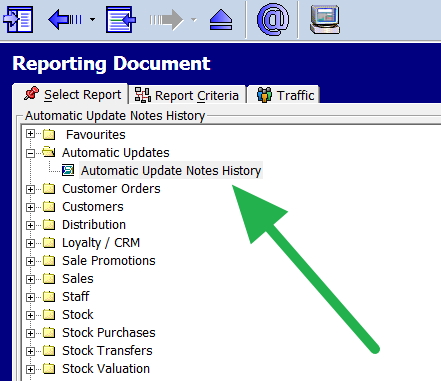This screenshot has width=441, height=381.
Task: Click the Loyalty / CRM folder icon
Action: click(49, 243)
